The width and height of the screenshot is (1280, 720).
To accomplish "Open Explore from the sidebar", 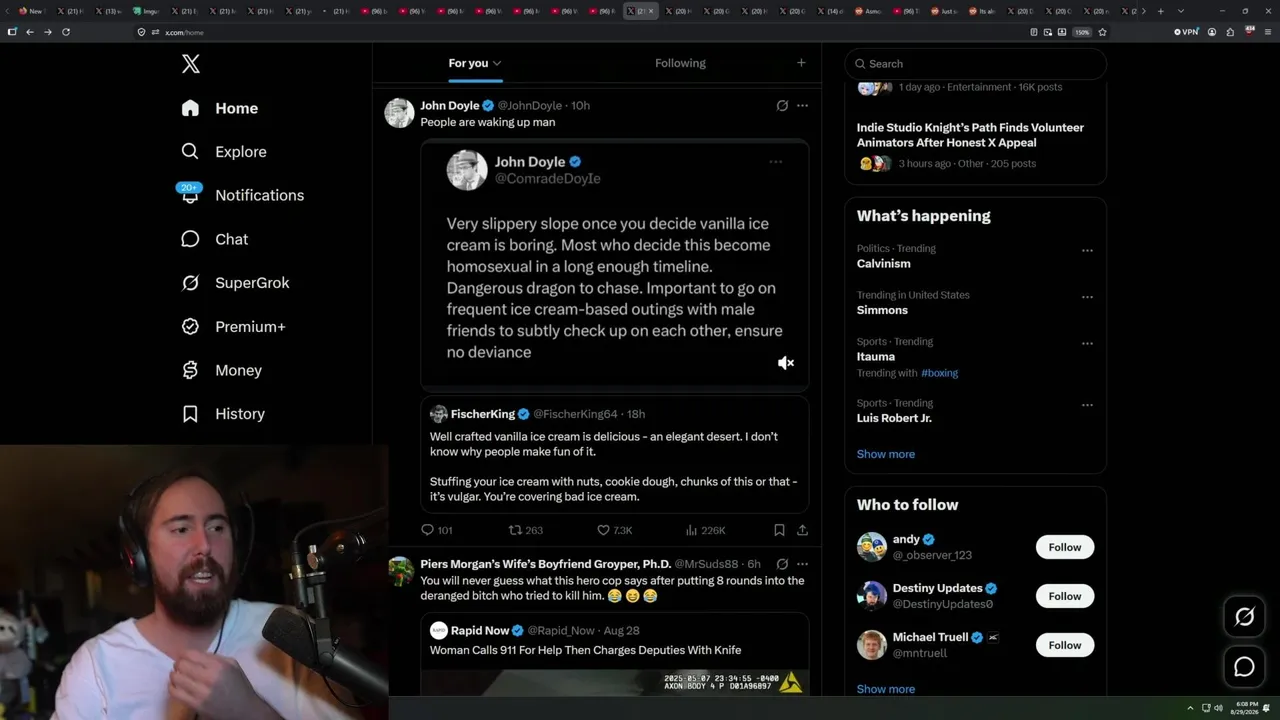I will click(x=224, y=152).
